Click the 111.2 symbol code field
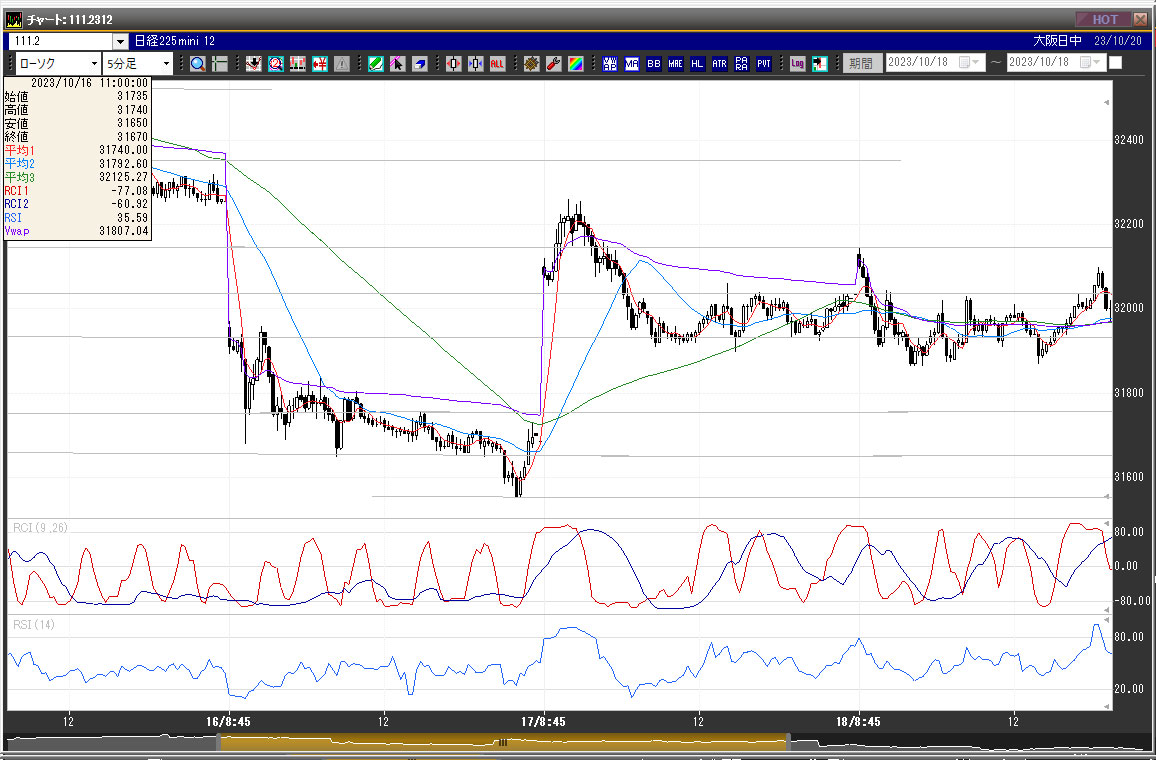 point(60,41)
